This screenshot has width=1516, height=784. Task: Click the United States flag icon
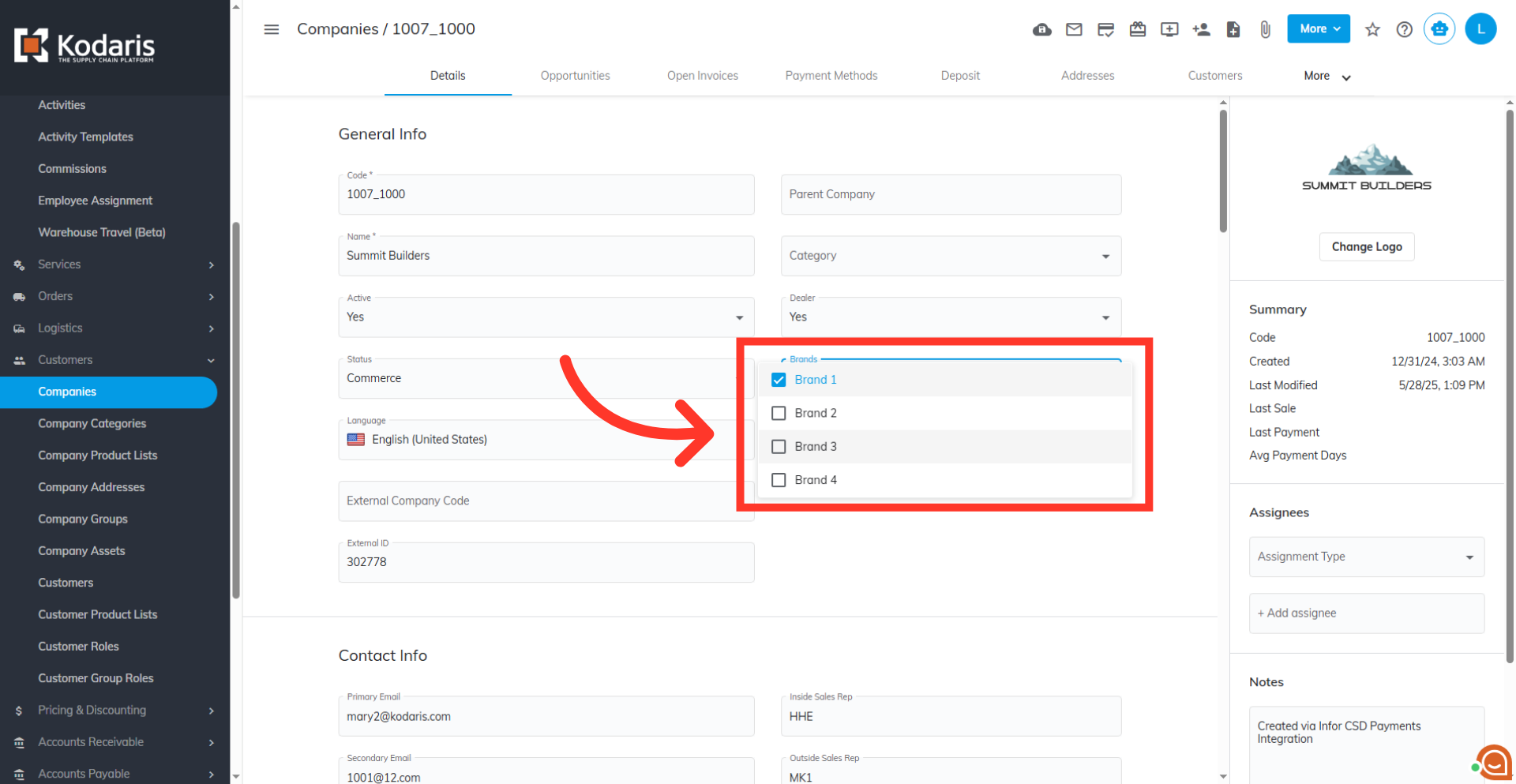[356, 440]
